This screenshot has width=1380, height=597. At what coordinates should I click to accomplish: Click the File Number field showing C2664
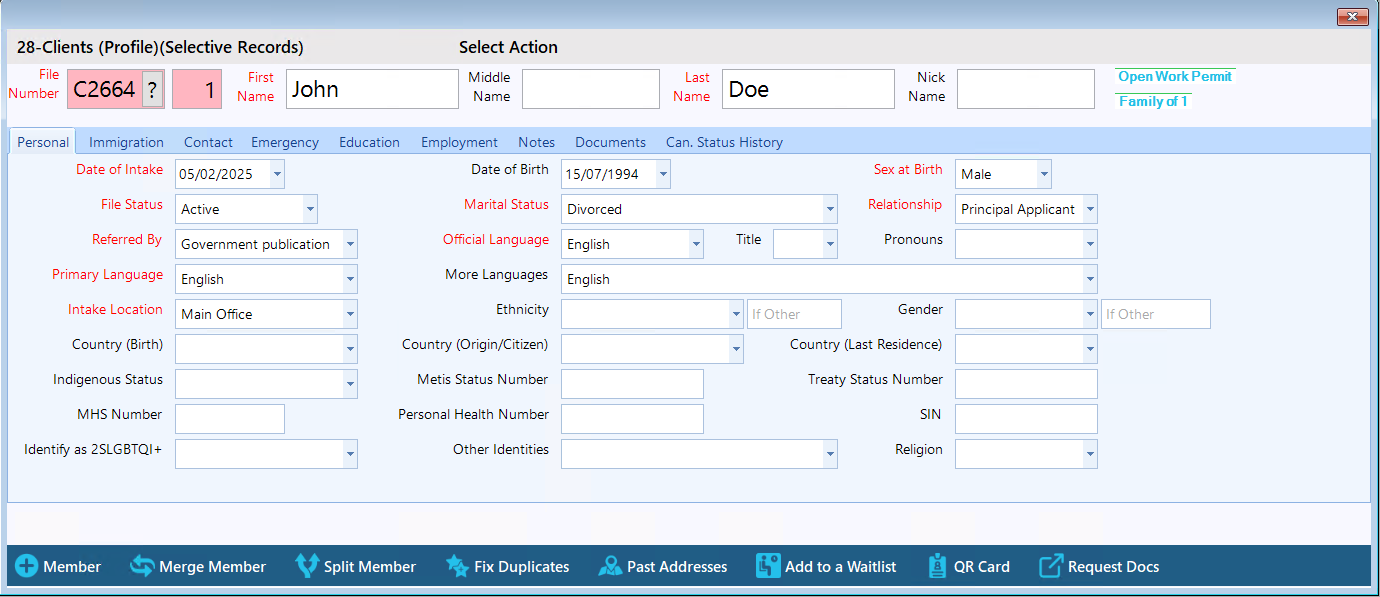coord(104,89)
